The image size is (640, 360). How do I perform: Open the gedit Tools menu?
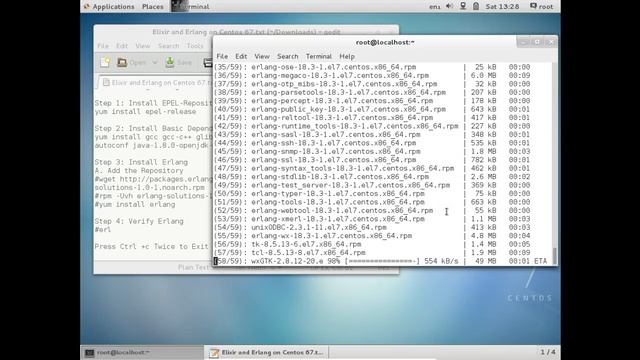[x=195, y=46]
